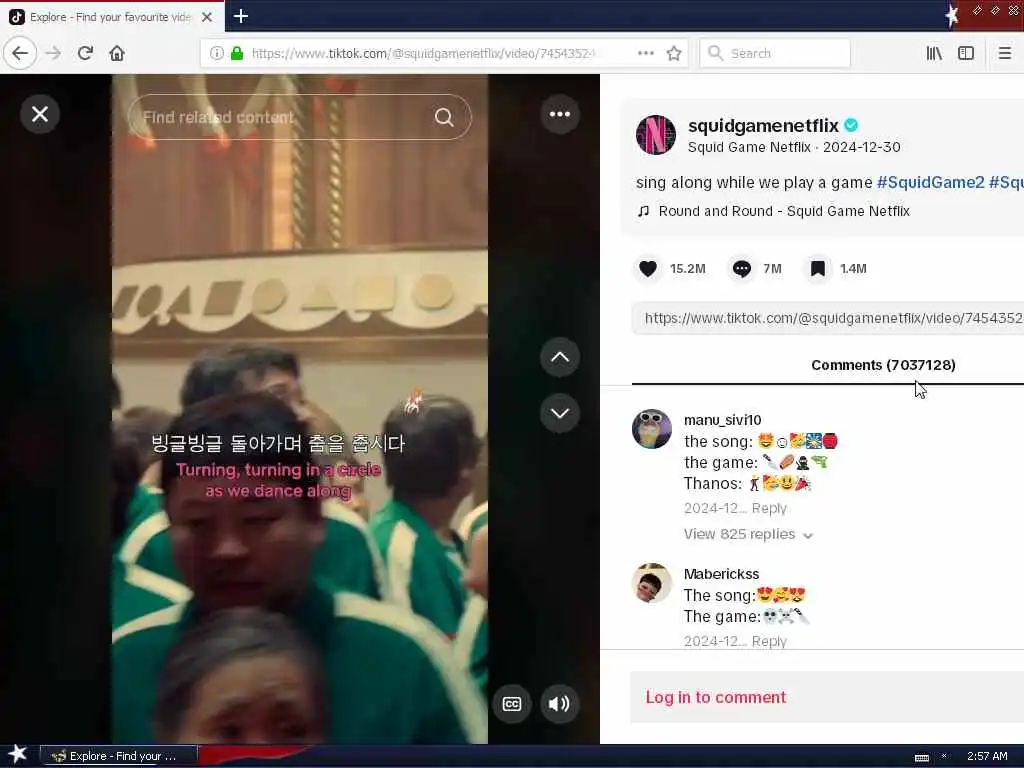This screenshot has width=1024, height=768.
Task: Select the Comments (7037128) tab
Action: click(883, 365)
